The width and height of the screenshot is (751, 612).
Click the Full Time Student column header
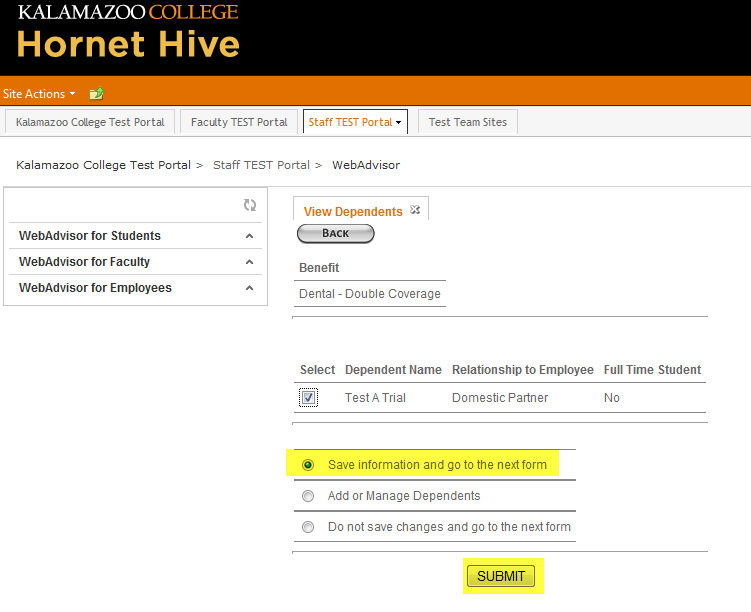point(652,370)
